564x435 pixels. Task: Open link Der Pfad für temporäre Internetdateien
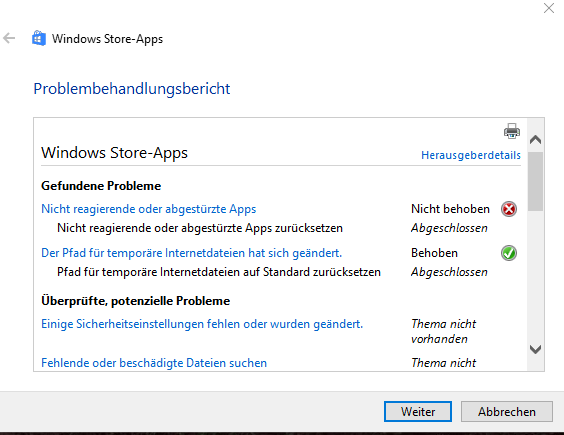pyautogui.click(x=191, y=253)
